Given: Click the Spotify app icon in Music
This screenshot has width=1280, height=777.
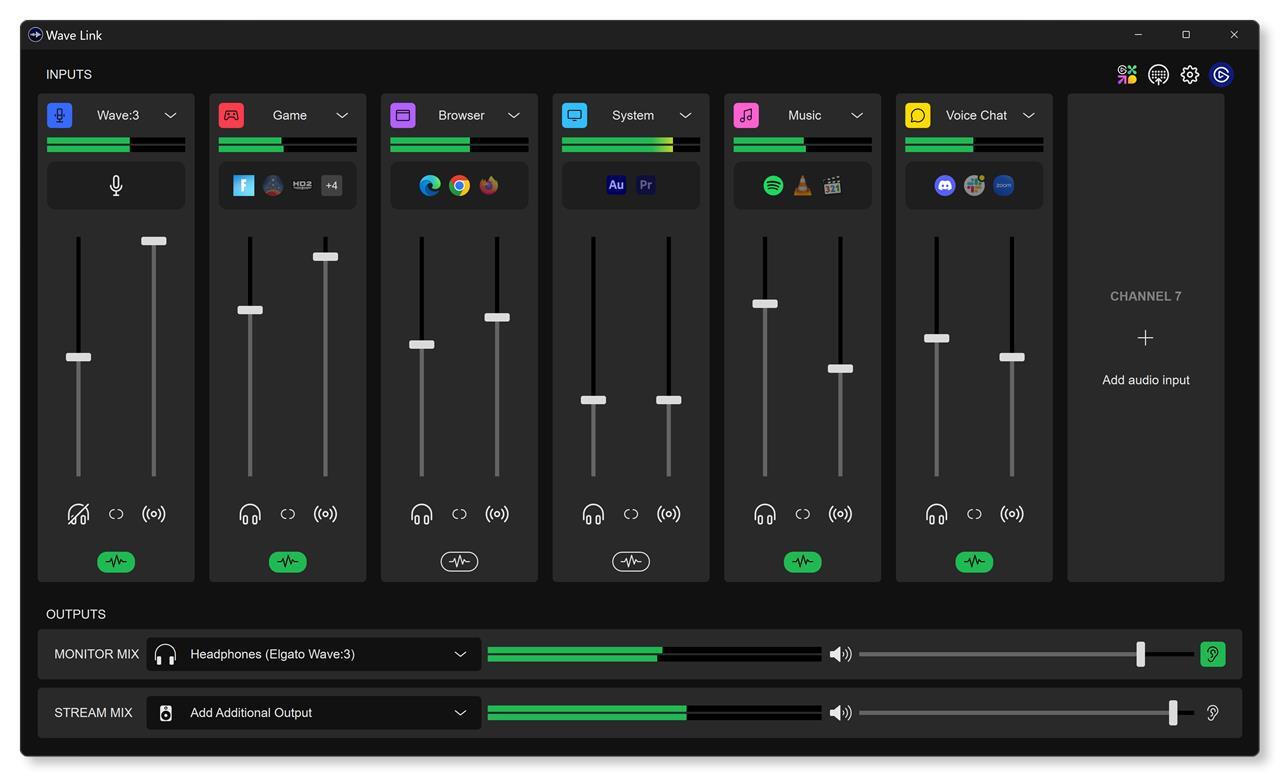Looking at the screenshot, I should coord(773,185).
